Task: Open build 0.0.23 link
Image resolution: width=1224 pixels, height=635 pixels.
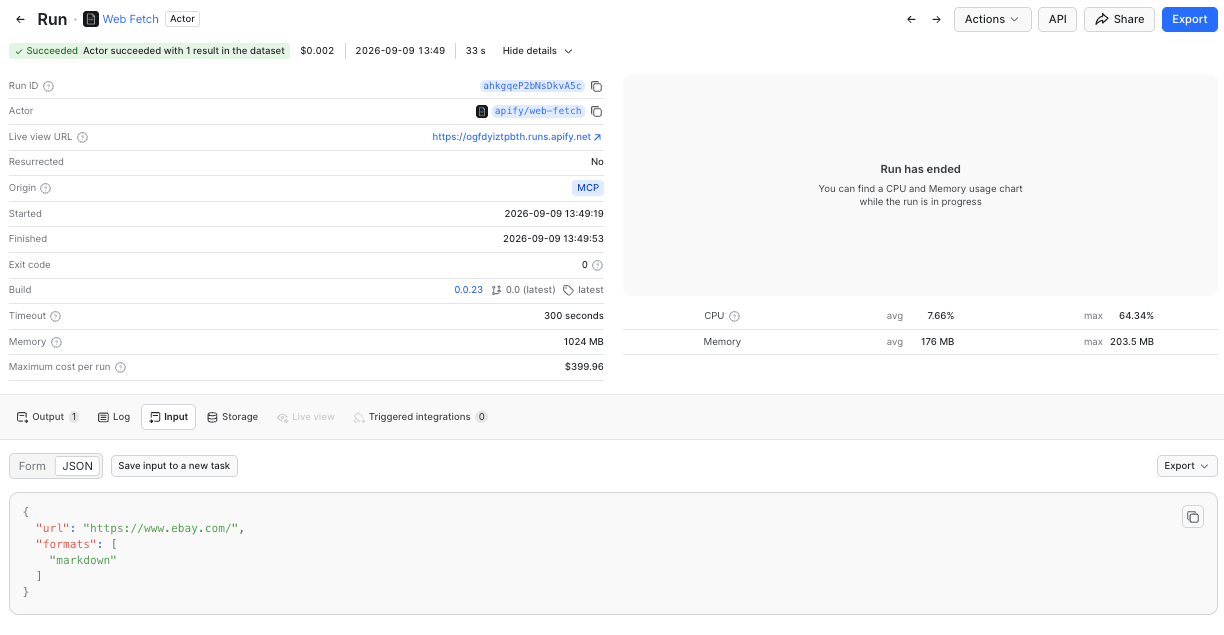Action: pos(468,290)
